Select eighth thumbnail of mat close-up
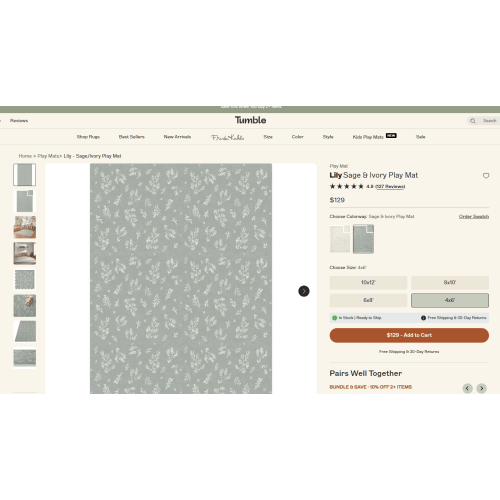 tap(25, 358)
